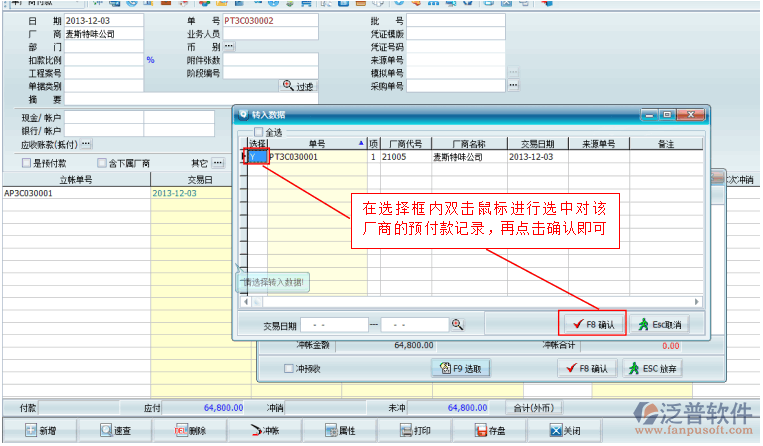Click the 附件张数 input field
Screen dimensions: 763x446
point(271,60)
